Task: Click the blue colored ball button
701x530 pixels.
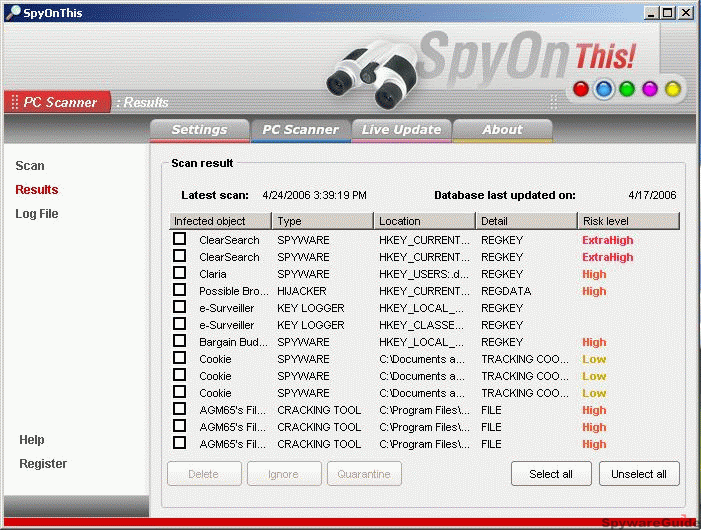Action: 604,89
